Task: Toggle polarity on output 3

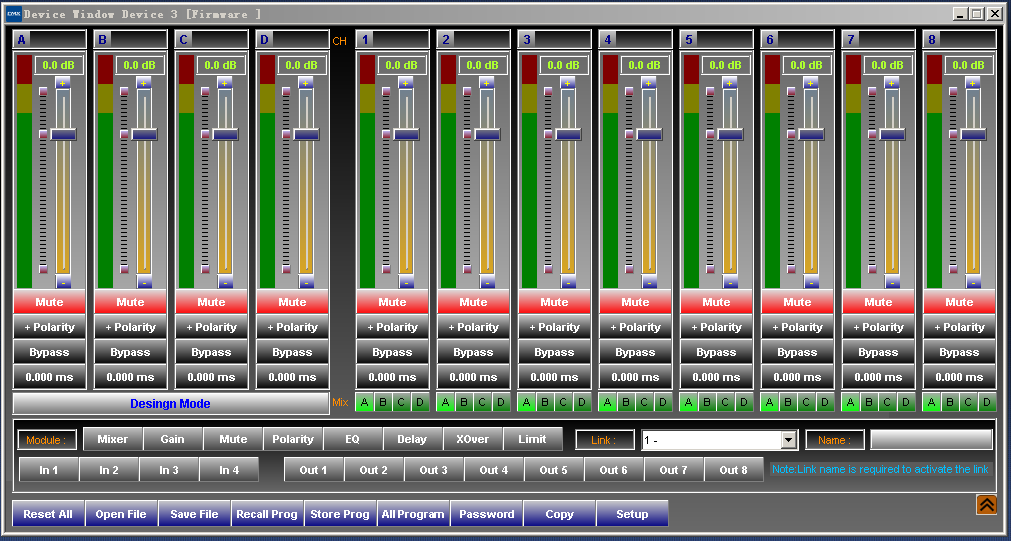Action: pyautogui.click(x=554, y=327)
